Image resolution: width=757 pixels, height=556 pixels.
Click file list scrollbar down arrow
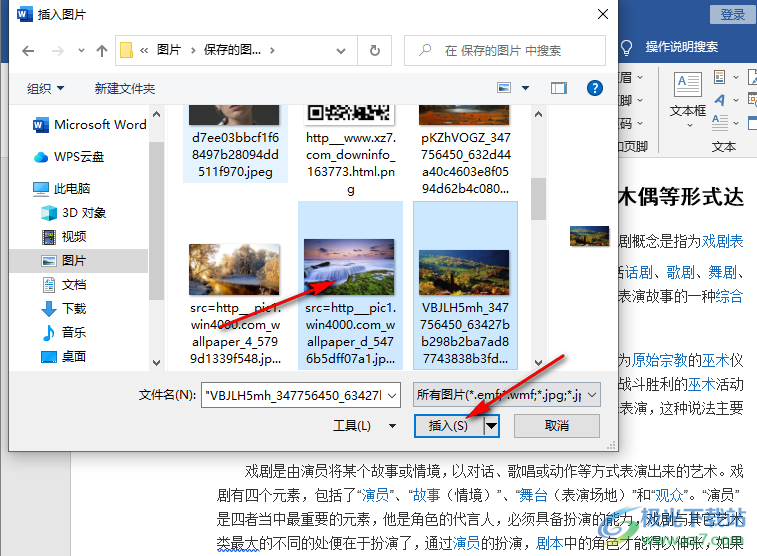tap(538, 362)
